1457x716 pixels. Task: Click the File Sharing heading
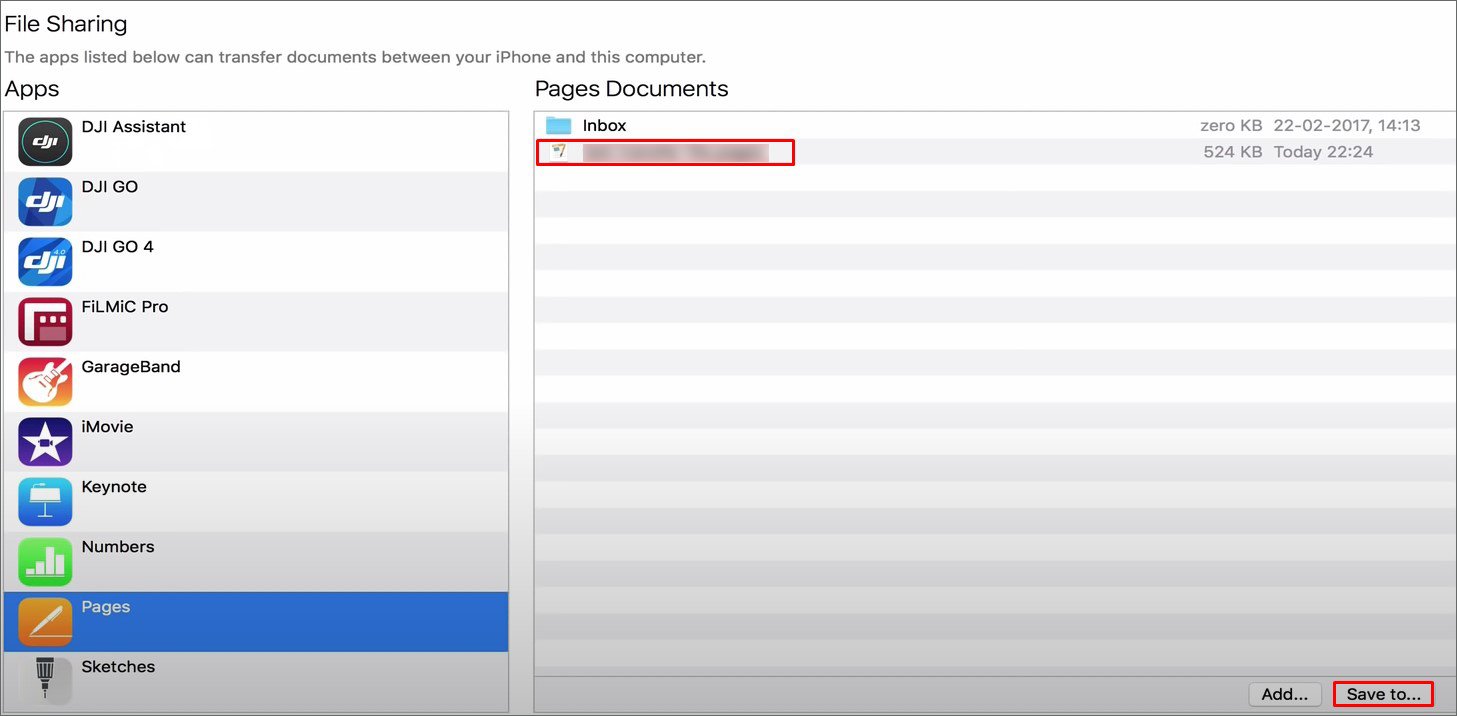coord(65,23)
